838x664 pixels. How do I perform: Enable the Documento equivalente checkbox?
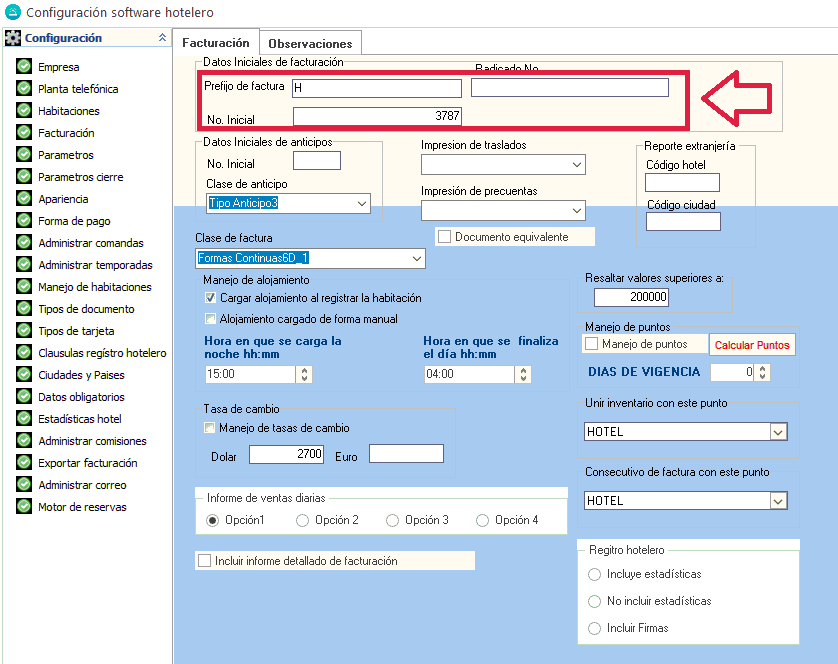pyautogui.click(x=444, y=237)
